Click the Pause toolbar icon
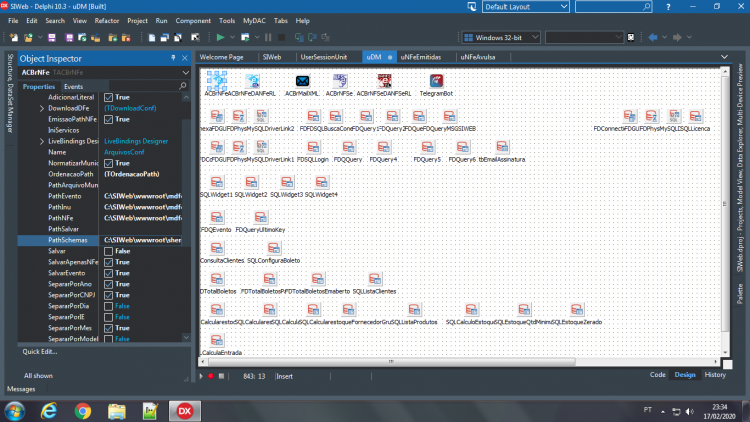The width and height of the screenshot is (750, 422). pyautogui.click(x=268, y=37)
